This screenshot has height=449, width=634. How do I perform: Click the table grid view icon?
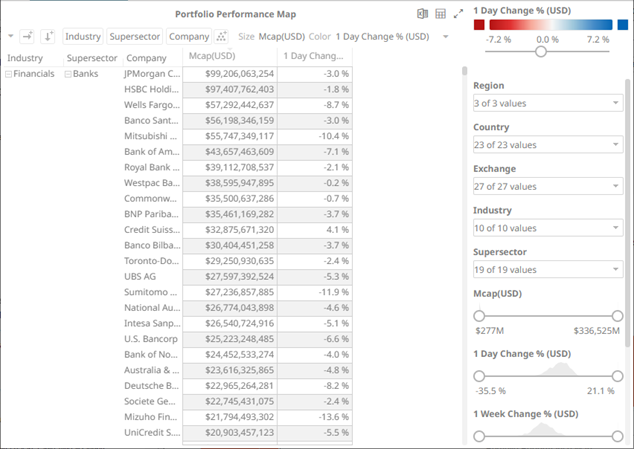click(x=440, y=14)
